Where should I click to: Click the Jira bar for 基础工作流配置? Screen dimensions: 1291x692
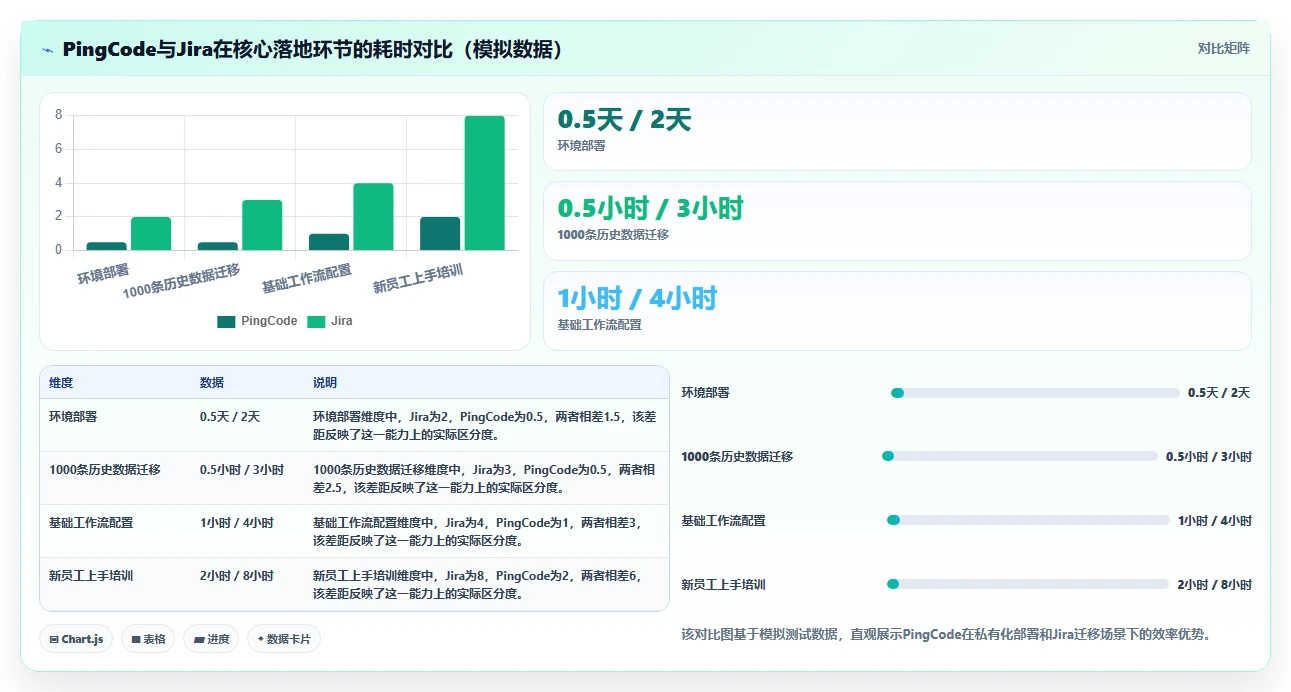(x=373, y=216)
